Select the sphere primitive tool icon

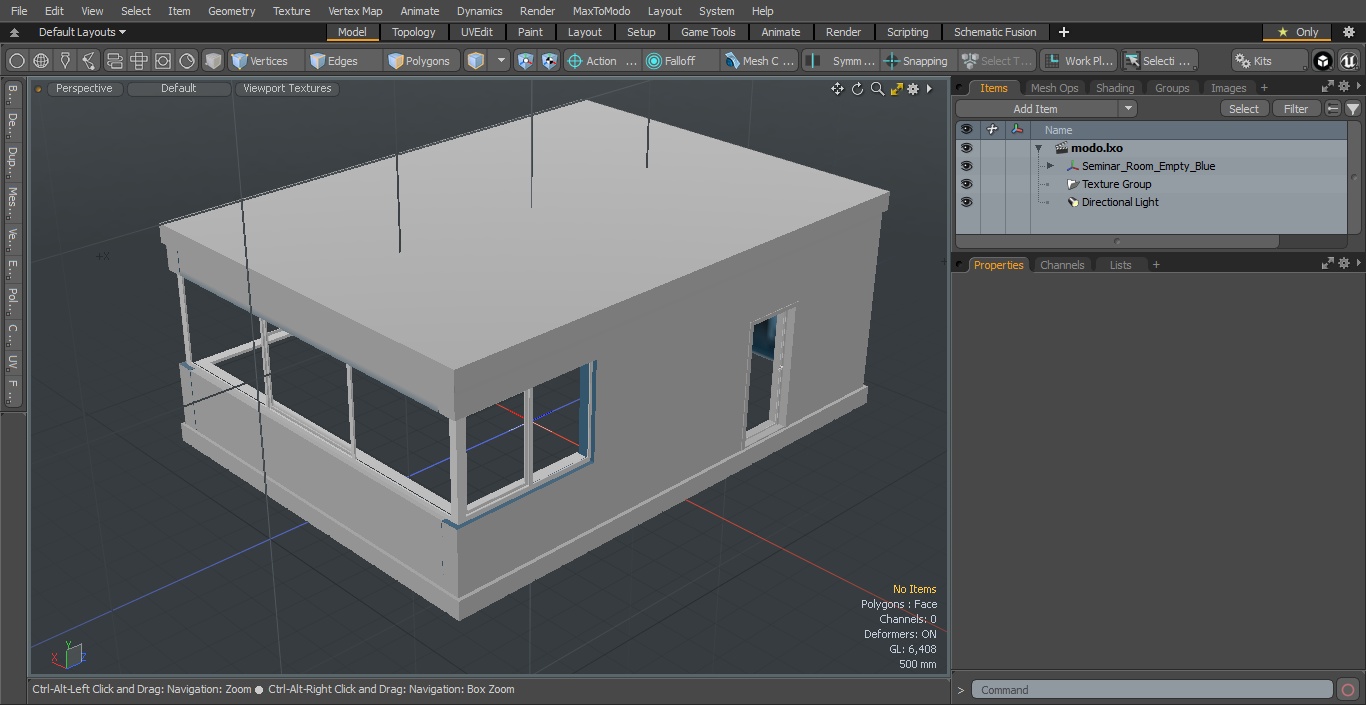coord(17,61)
